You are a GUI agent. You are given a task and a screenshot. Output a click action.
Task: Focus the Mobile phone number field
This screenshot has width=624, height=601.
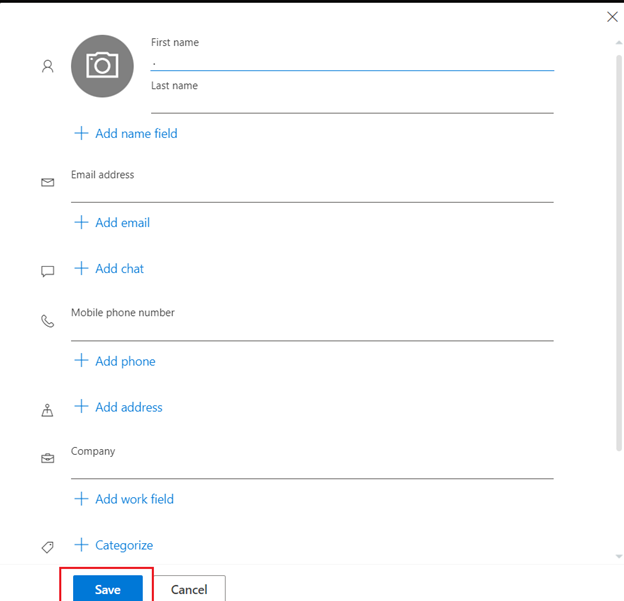pos(312,331)
